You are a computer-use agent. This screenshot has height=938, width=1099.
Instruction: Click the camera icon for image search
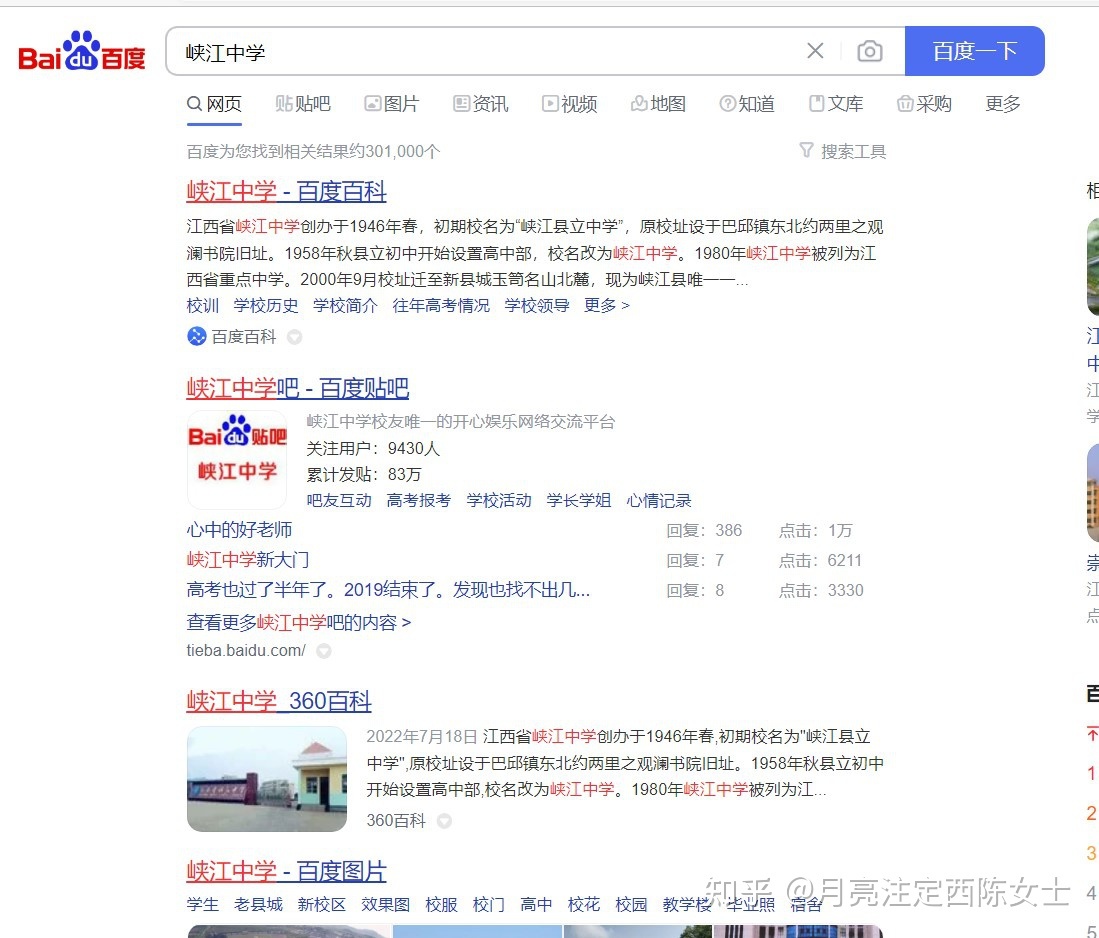click(x=869, y=51)
